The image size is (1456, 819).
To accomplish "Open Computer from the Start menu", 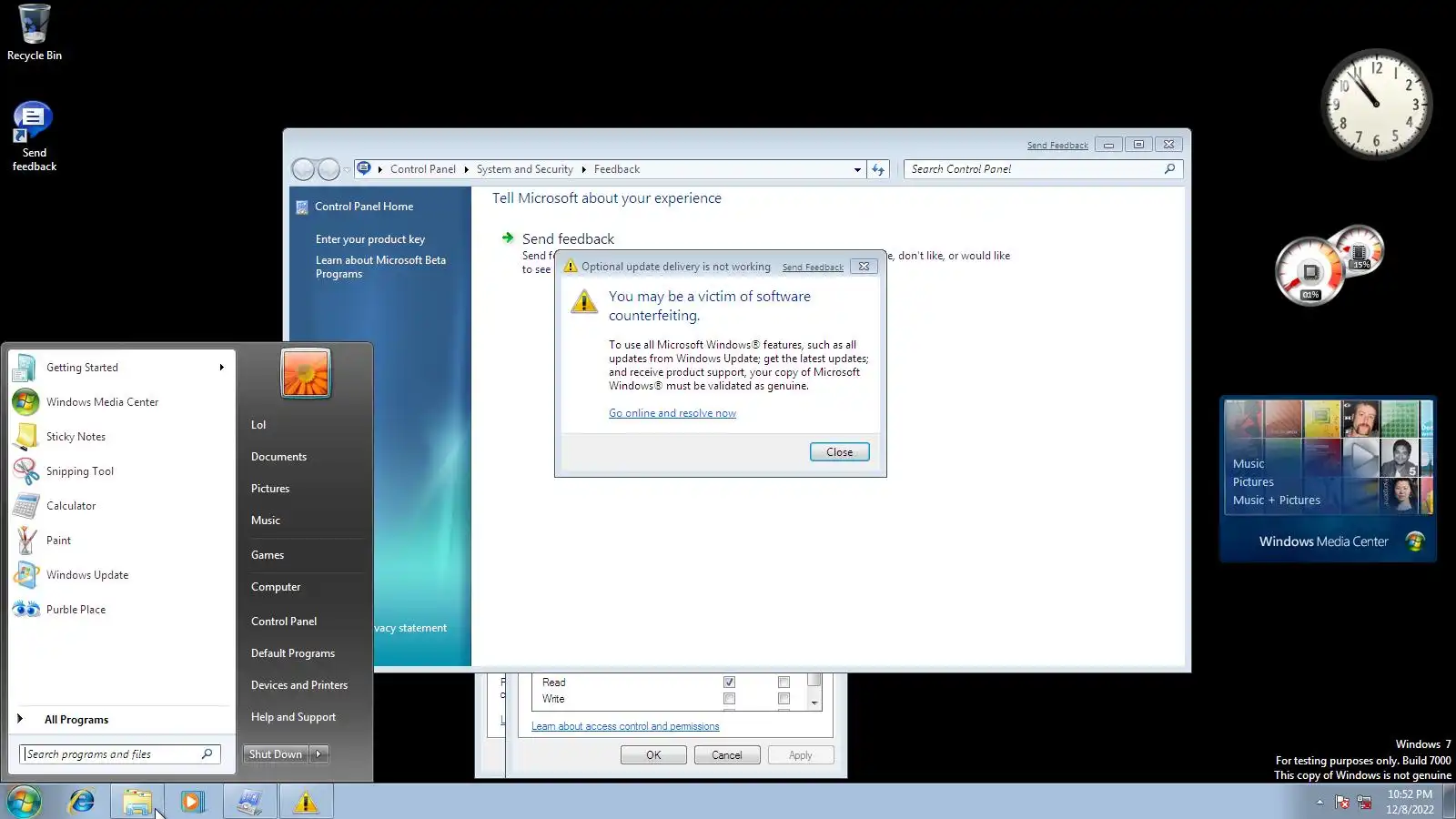I will click(x=276, y=587).
